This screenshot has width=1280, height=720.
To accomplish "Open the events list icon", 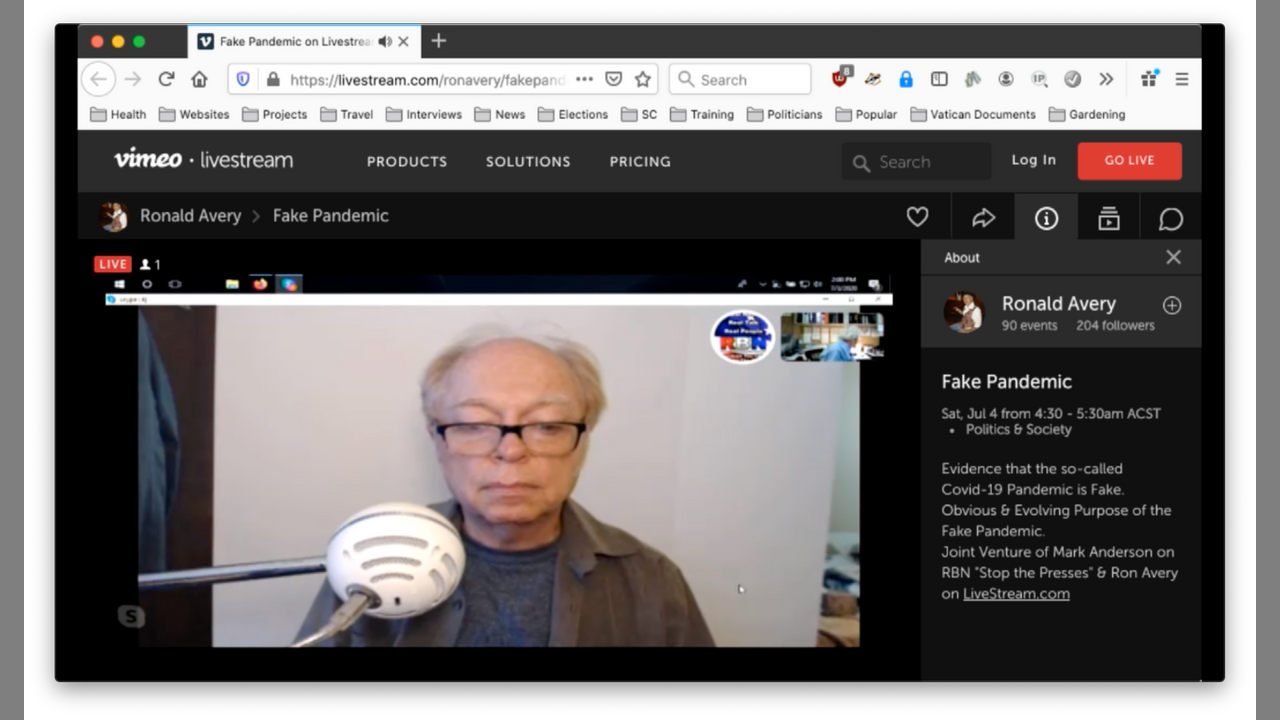I will (1108, 217).
